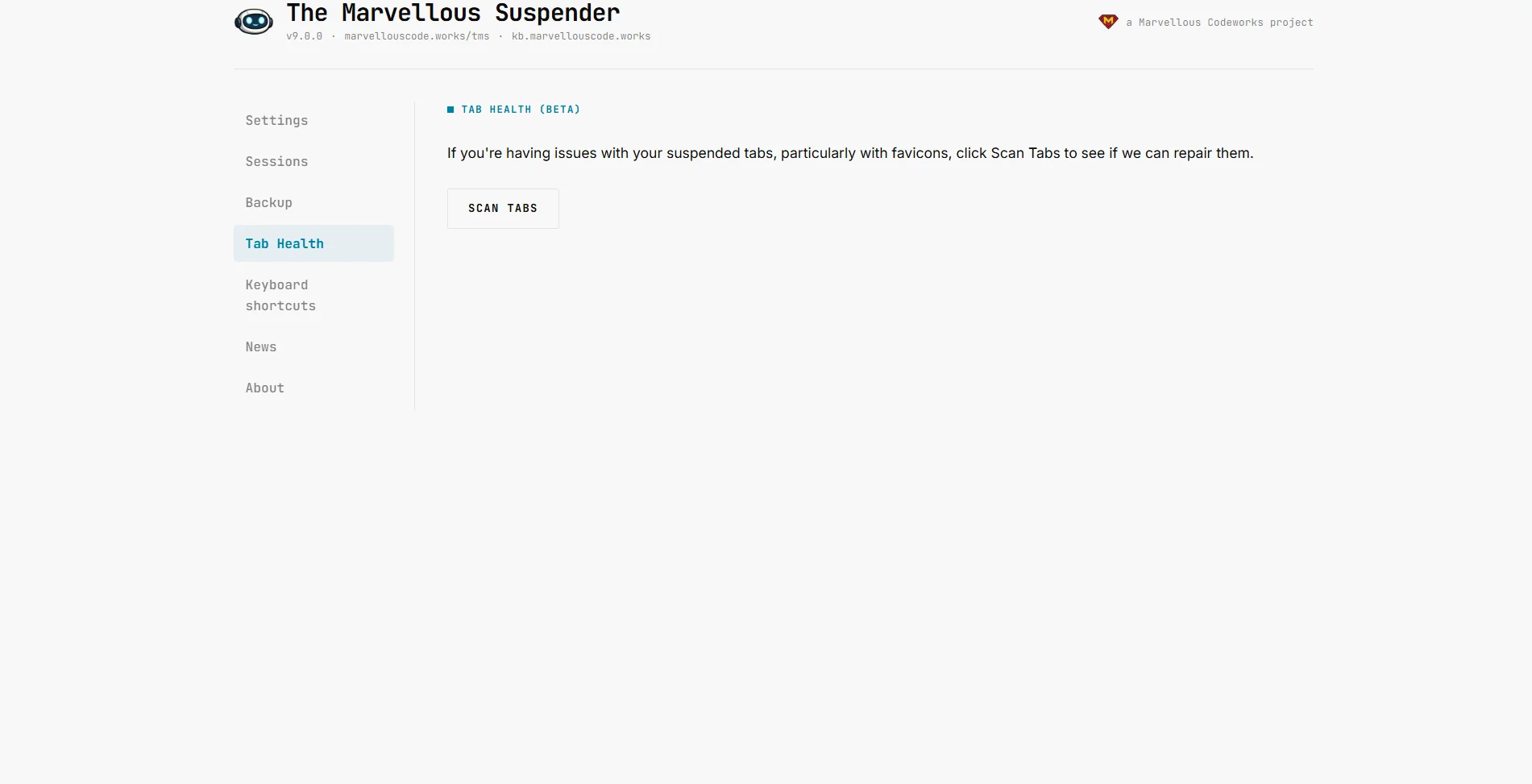The height and width of the screenshot is (784, 1532).
Task: Open the Settings section
Action: 313,120
